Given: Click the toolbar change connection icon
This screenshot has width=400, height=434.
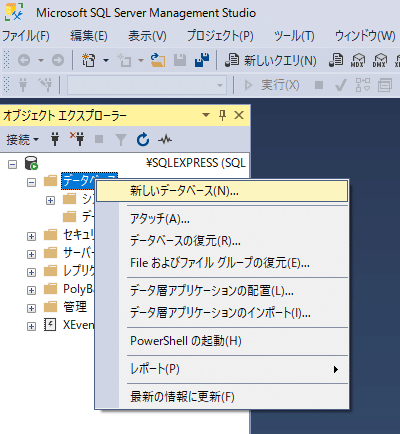Looking at the screenshot, I should 45,85.
